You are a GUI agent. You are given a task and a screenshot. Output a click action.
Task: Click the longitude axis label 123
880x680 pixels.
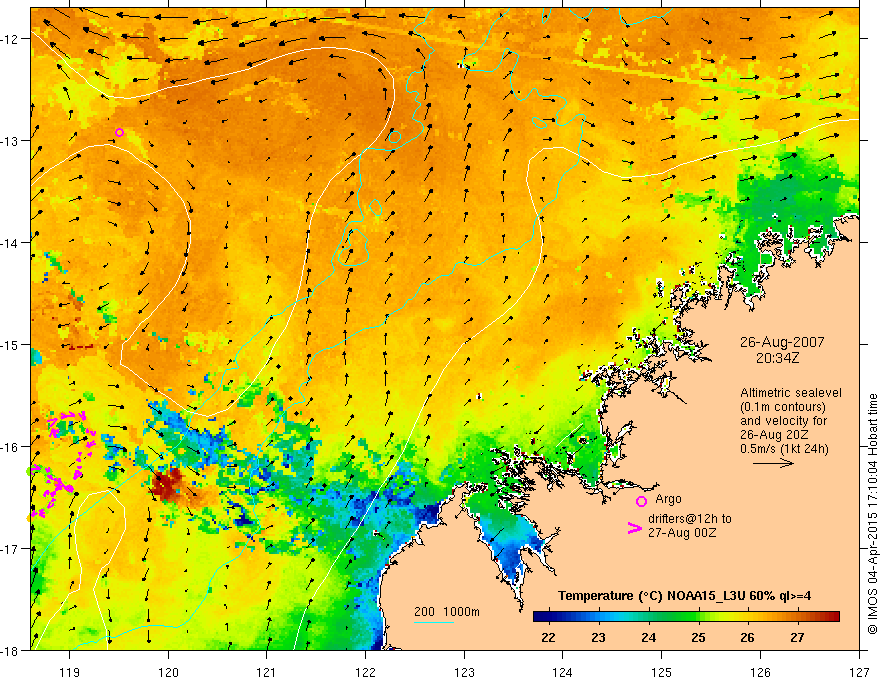464,672
